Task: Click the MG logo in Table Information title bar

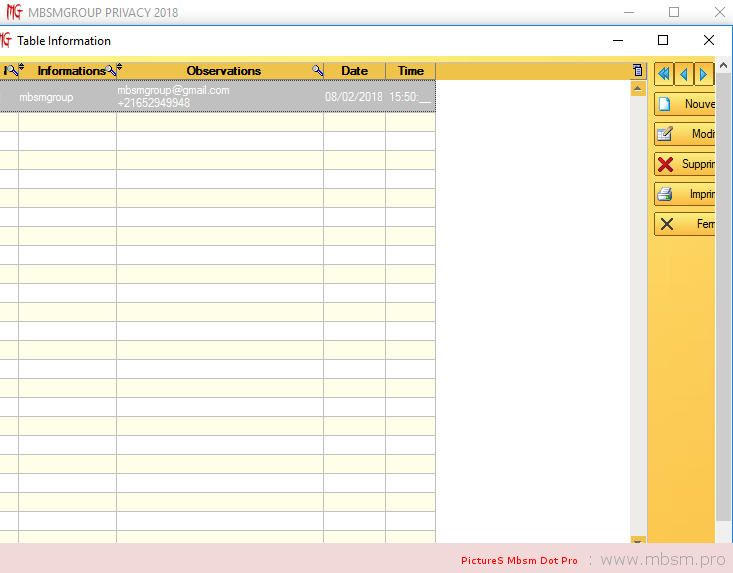Action: (x=6, y=40)
